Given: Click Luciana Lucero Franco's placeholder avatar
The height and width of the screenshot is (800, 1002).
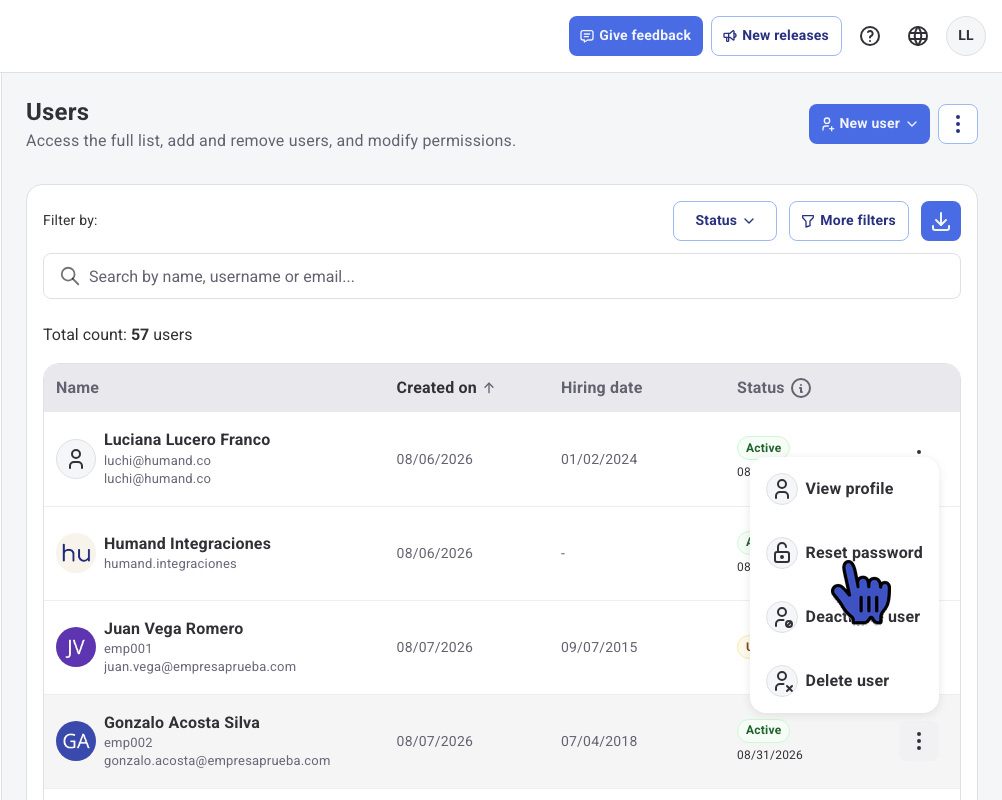Looking at the screenshot, I should [76, 459].
